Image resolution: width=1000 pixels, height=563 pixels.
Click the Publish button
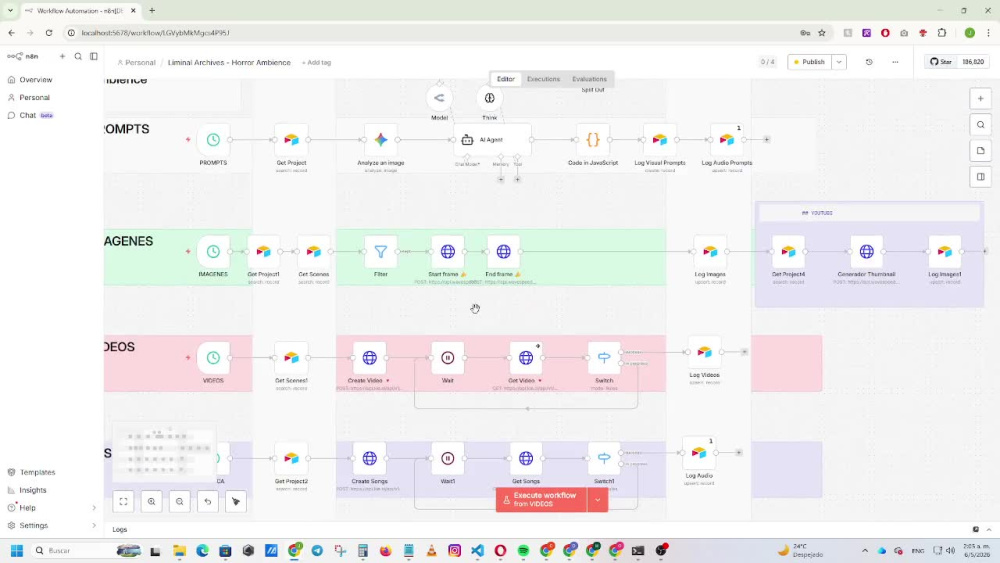click(809, 62)
